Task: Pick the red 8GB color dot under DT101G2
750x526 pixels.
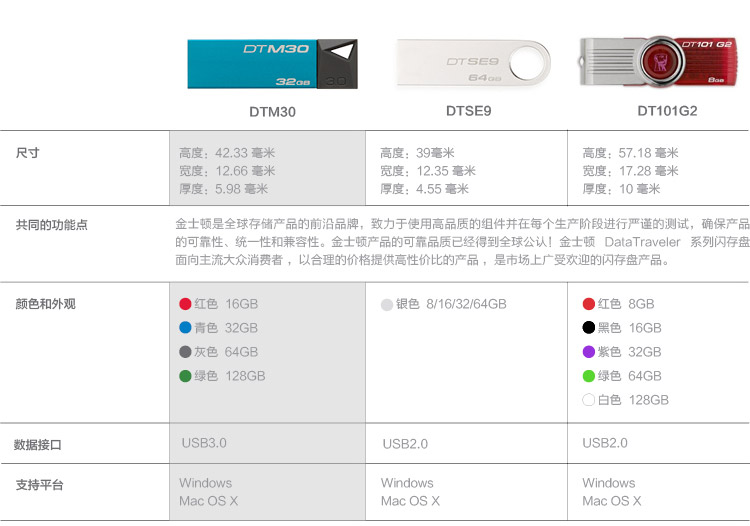Action: point(588,304)
